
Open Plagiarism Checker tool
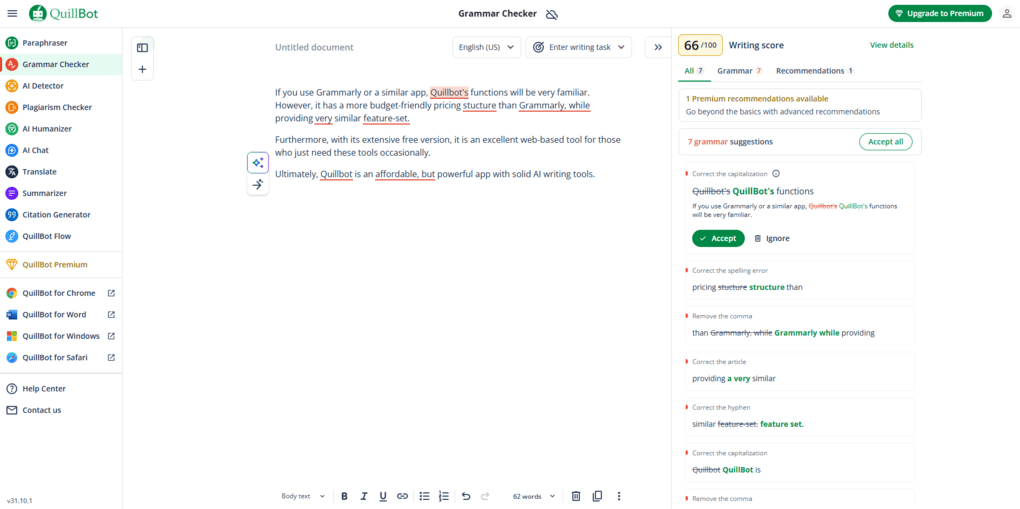tap(61, 107)
